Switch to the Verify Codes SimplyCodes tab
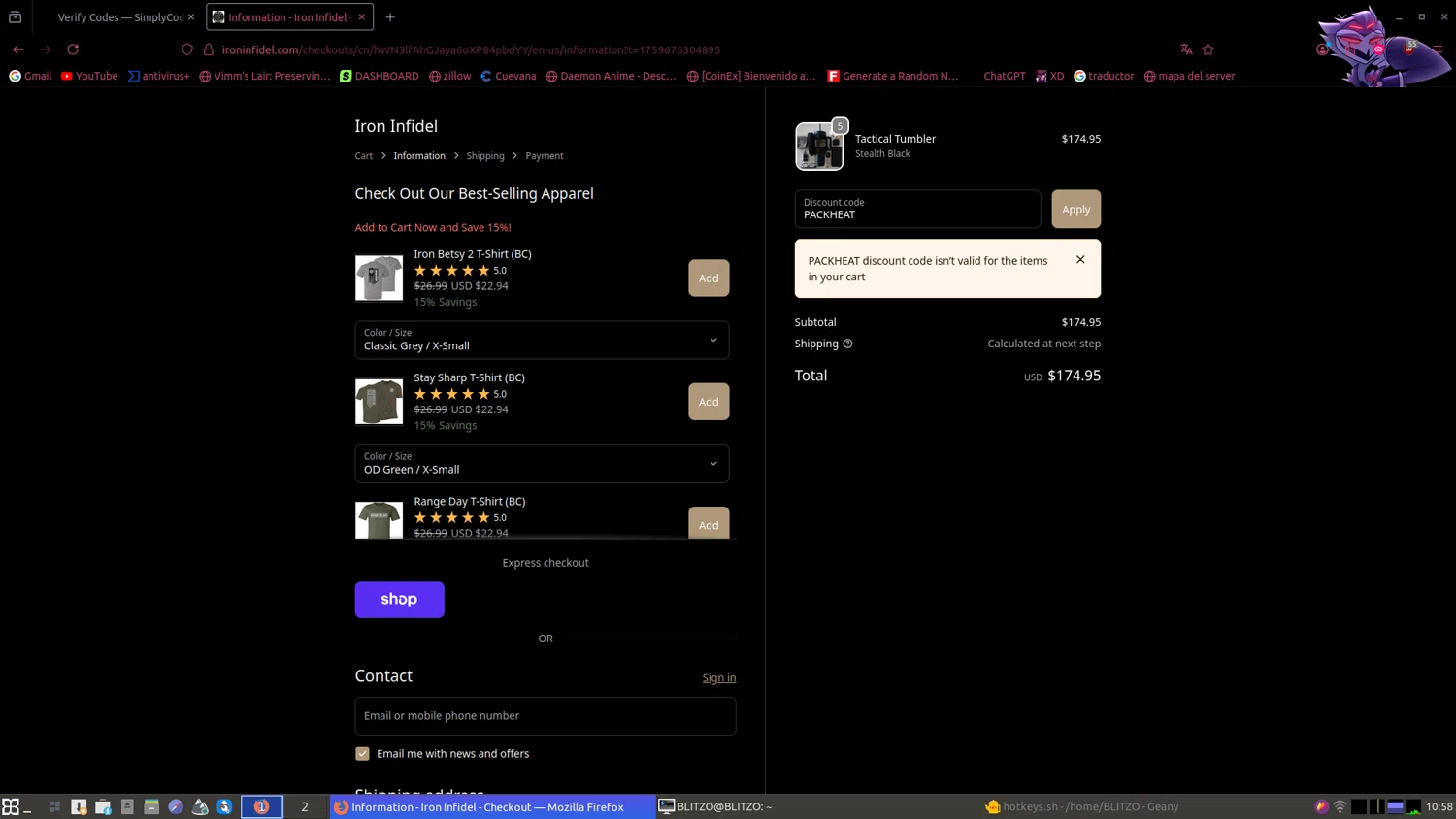1456x819 pixels. pyautogui.click(x=118, y=17)
